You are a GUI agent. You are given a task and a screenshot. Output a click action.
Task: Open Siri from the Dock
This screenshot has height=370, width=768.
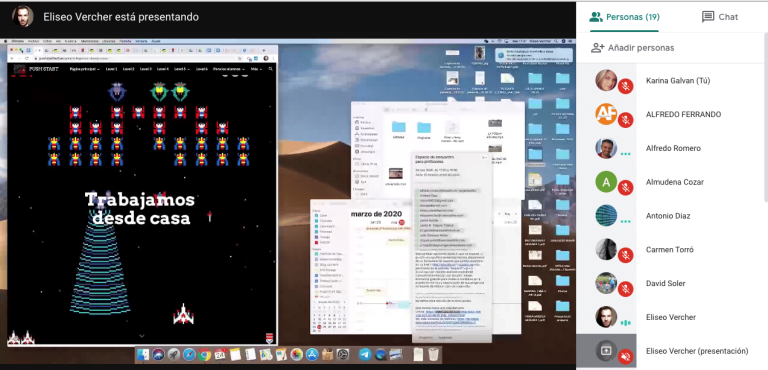point(158,354)
